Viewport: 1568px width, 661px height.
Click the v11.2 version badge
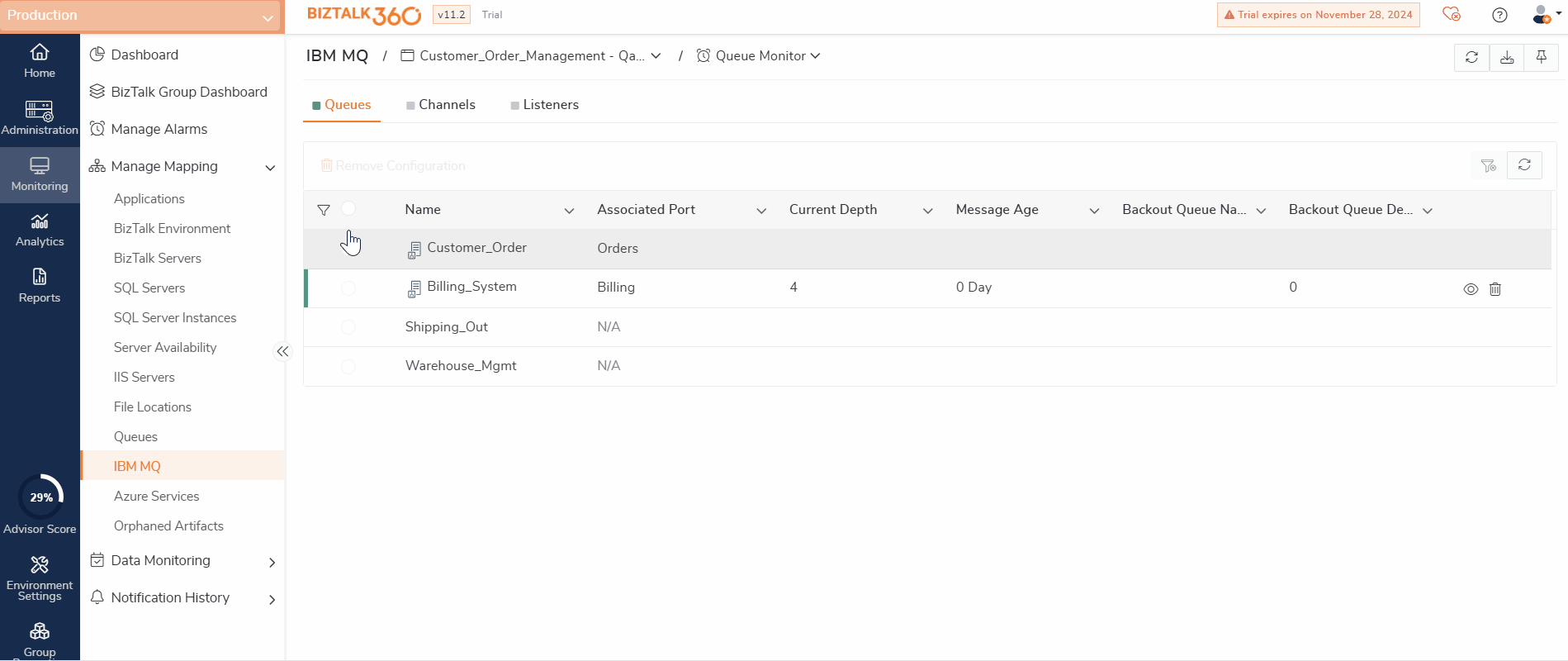[x=452, y=15]
